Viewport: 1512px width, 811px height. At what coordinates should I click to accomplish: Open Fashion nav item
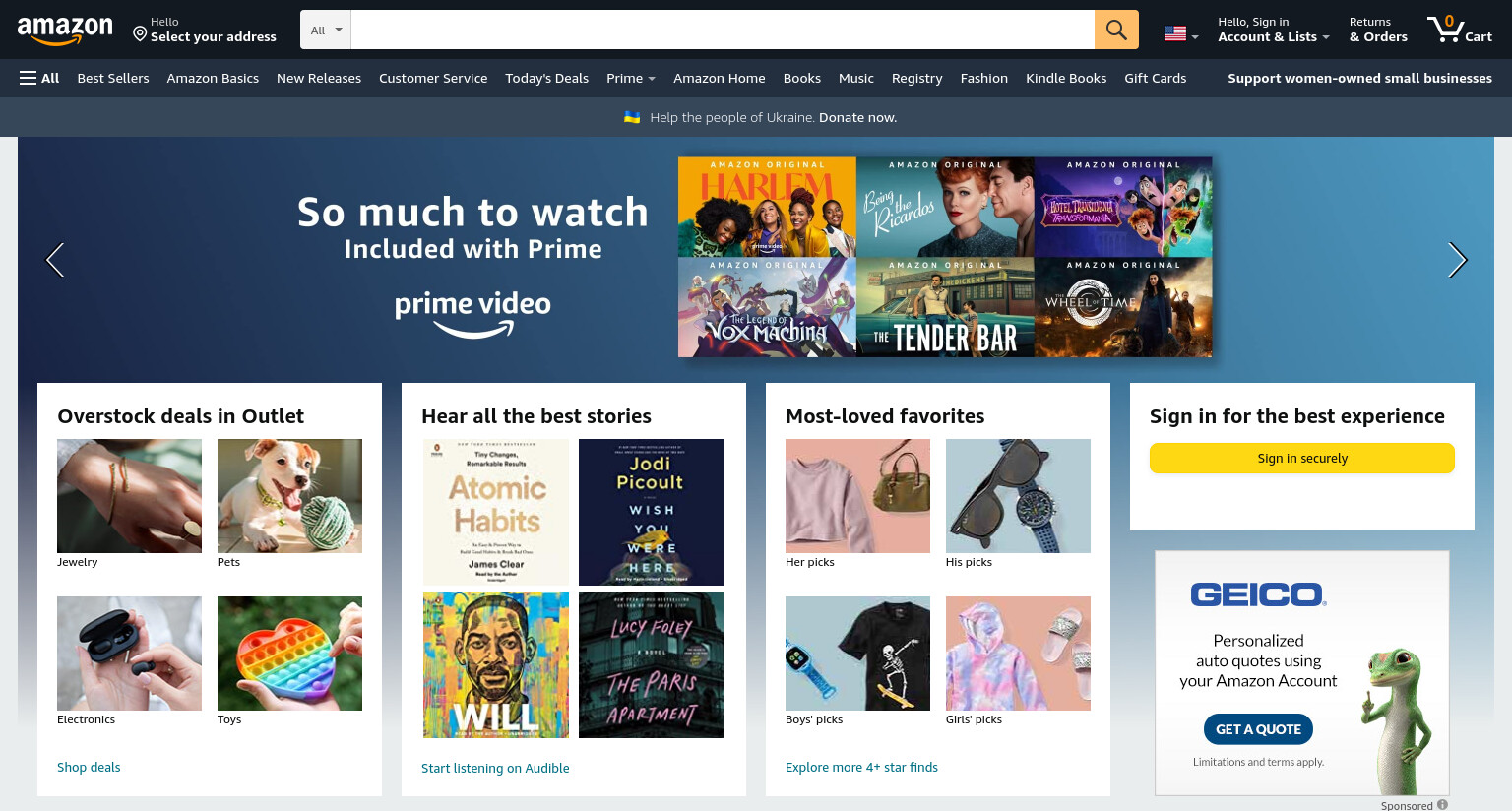984,78
